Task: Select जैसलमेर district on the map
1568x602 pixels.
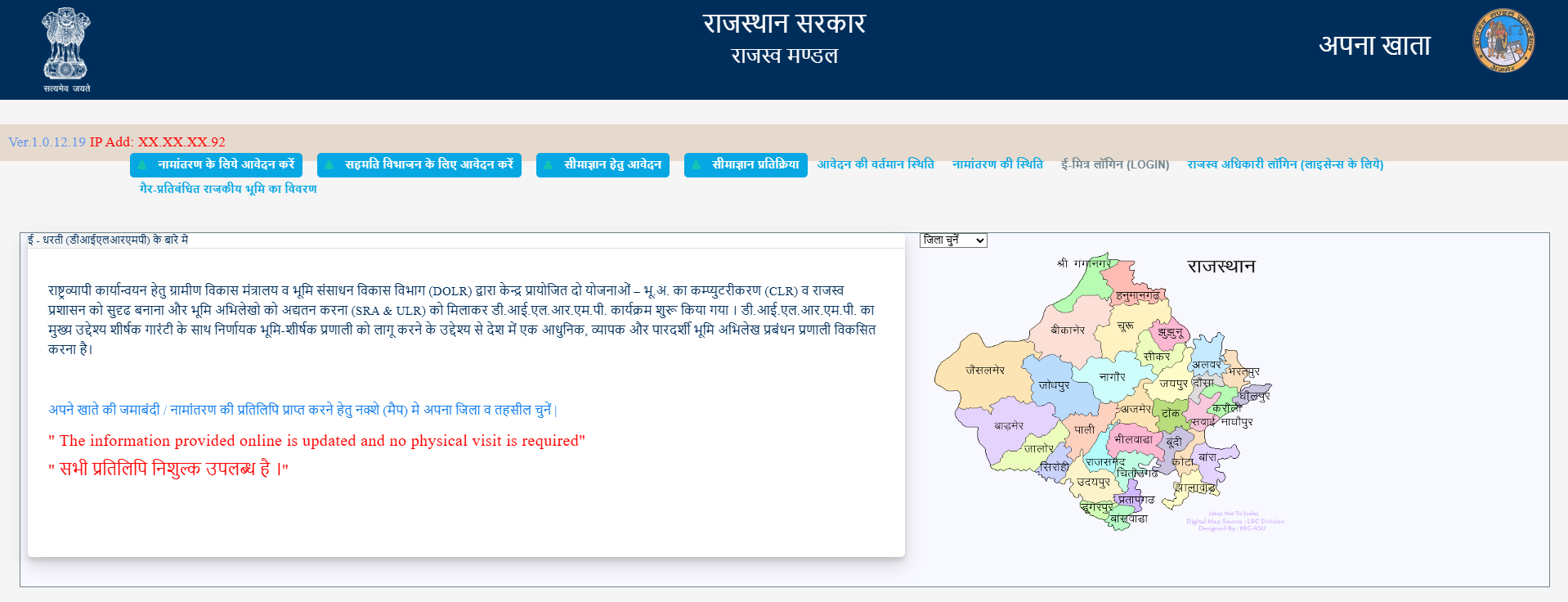Action: pos(984,371)
